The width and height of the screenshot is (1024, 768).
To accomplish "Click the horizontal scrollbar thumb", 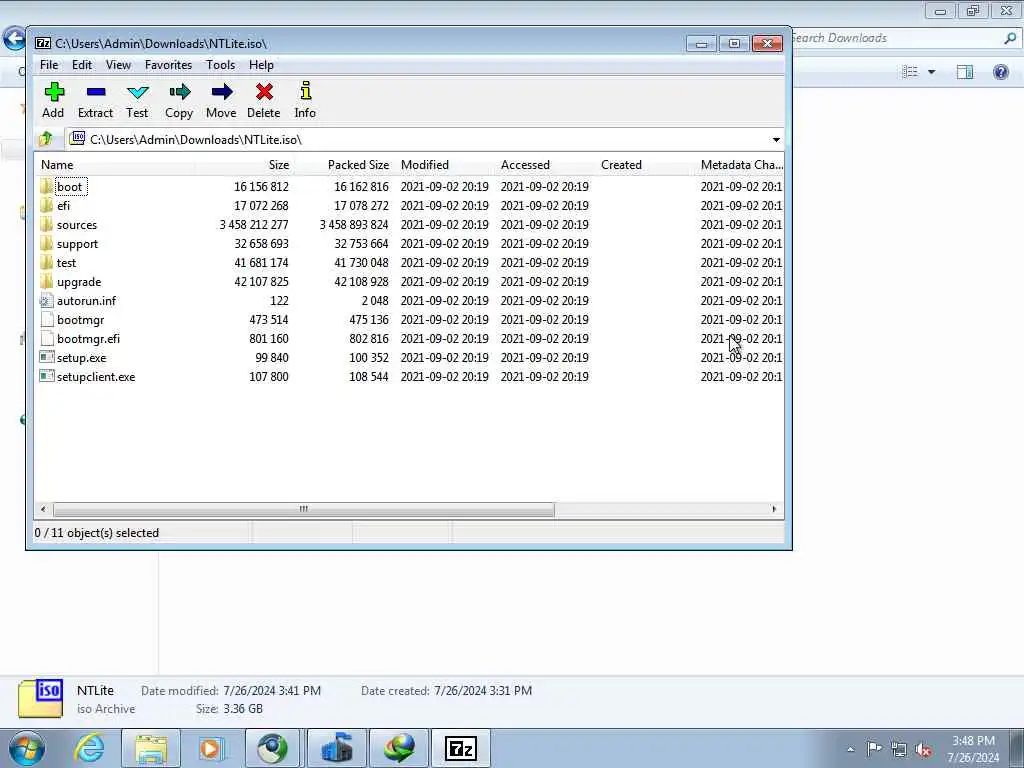I will tap(304, 509).
